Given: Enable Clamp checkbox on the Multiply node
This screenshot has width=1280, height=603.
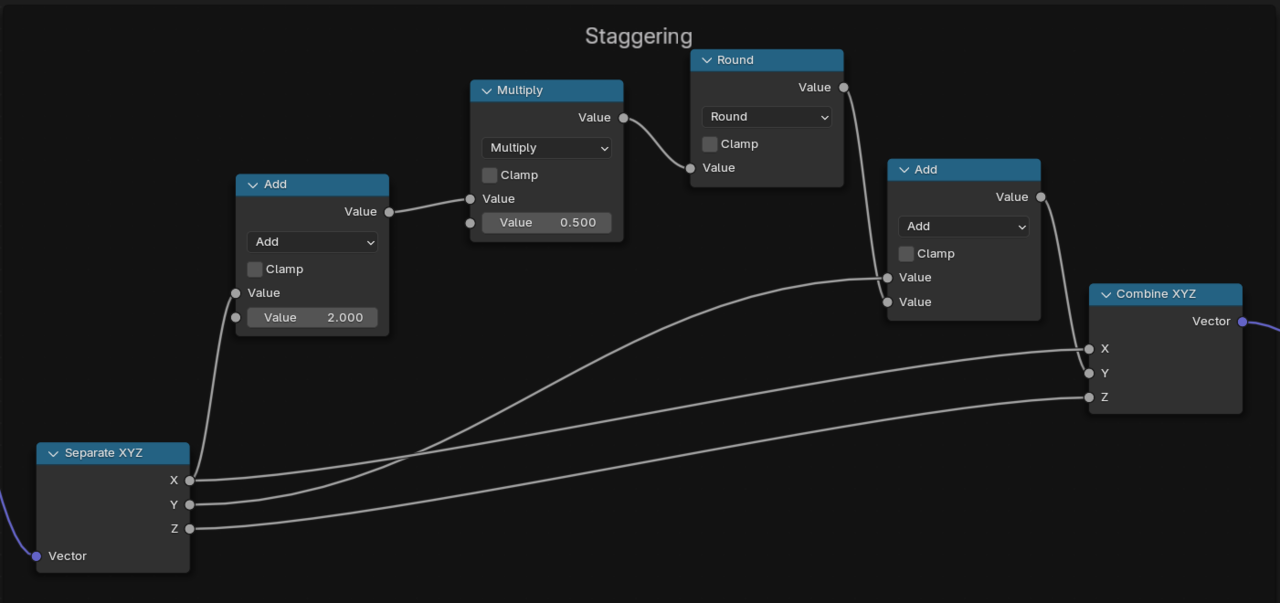Looking at the screenshot, I should 489,175.
